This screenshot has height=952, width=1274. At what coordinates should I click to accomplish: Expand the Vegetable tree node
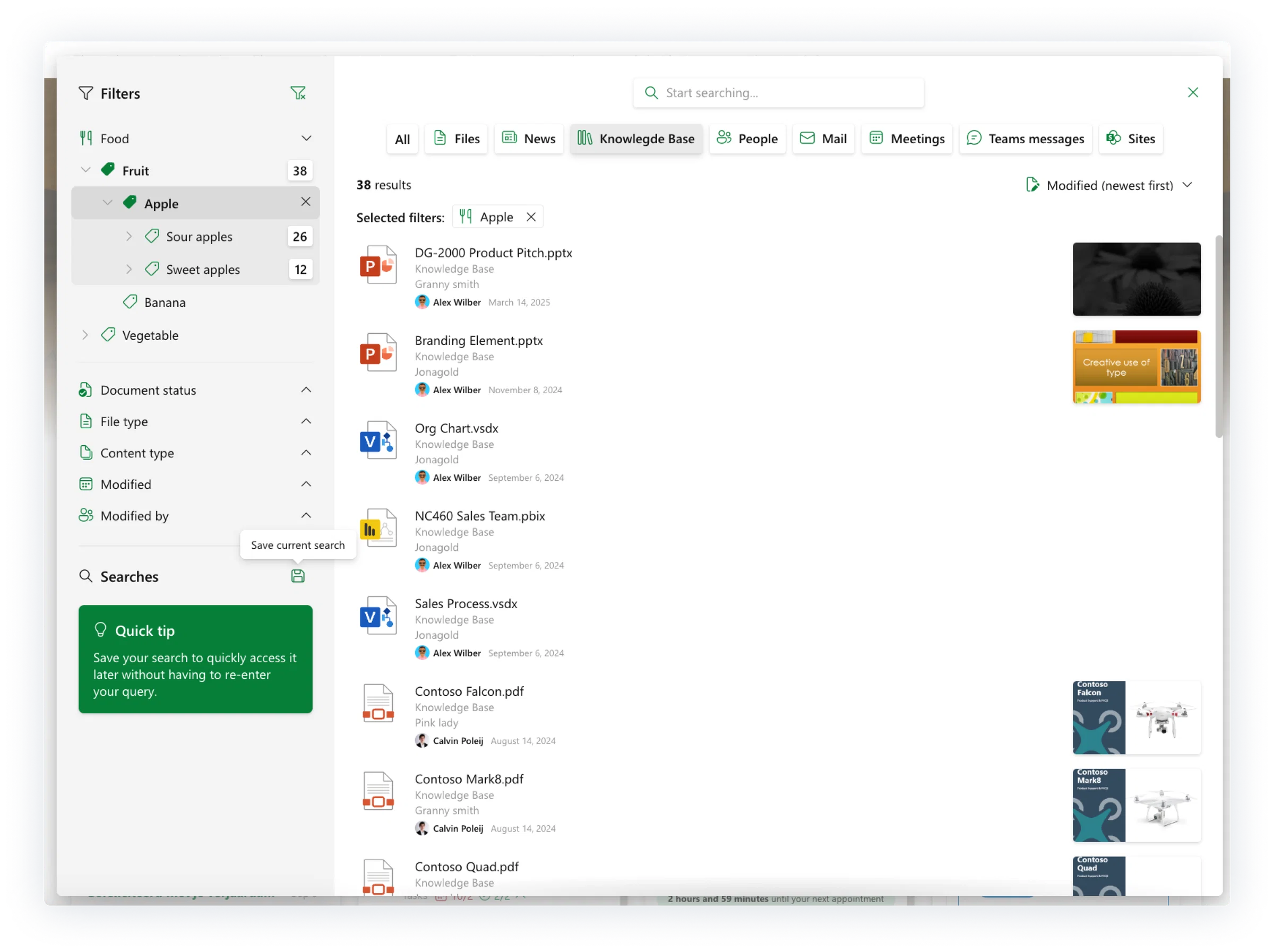click(x=84, y=335)
